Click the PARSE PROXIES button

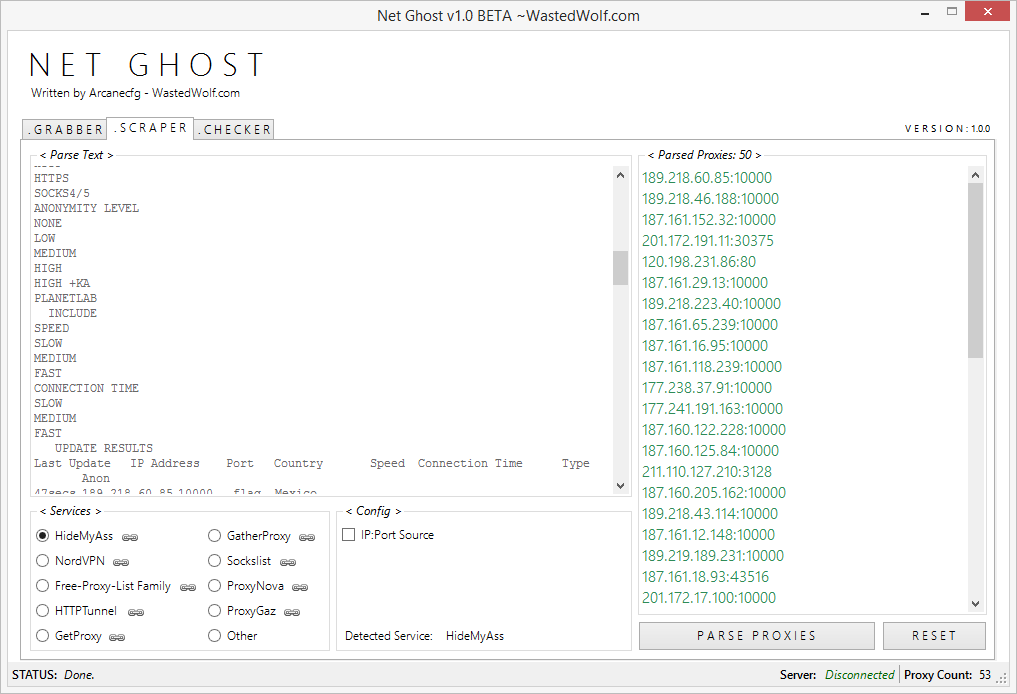tap(756, 636)
